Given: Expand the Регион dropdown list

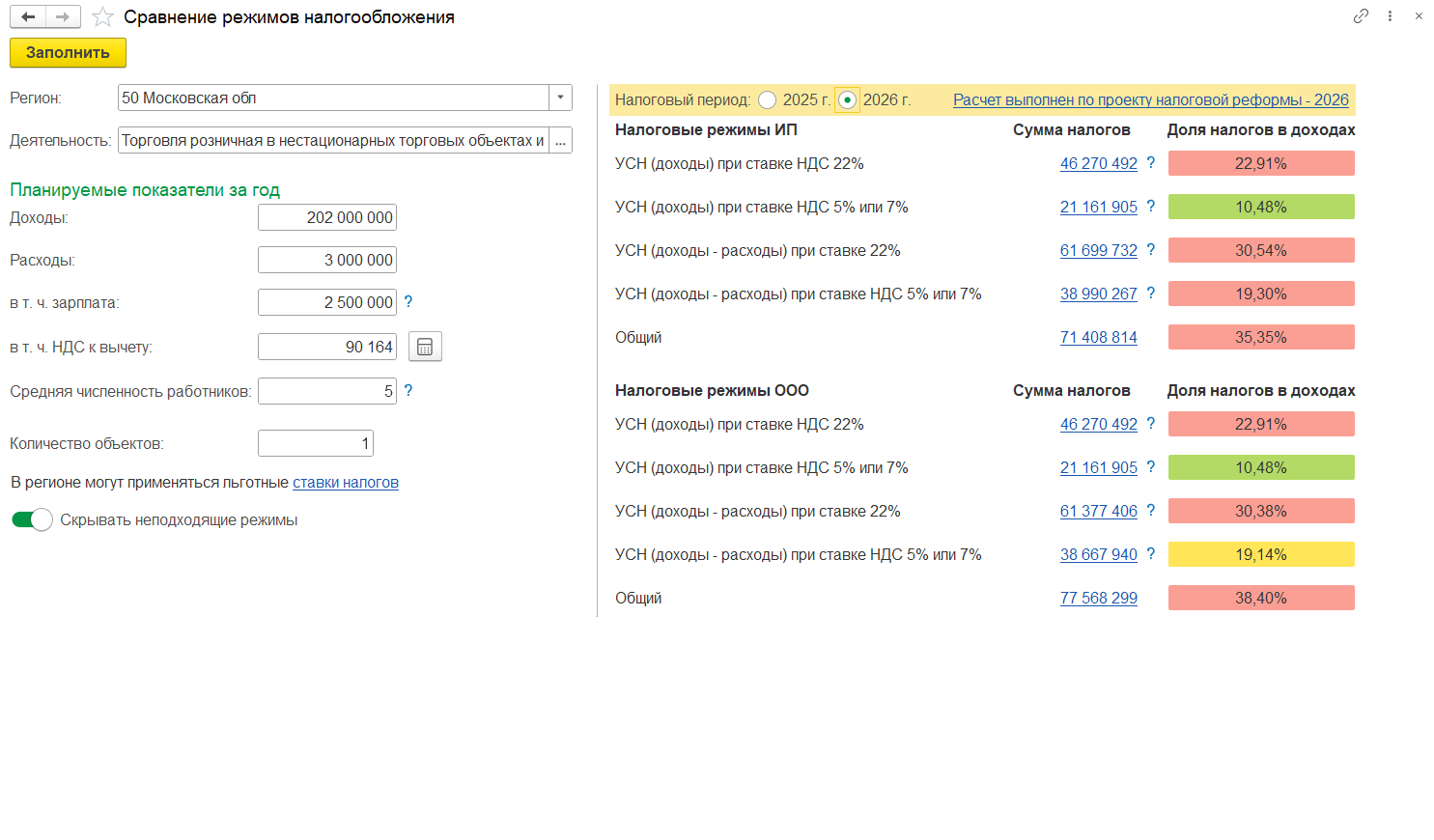Looking at the screenshot, I should coord(560,98).
